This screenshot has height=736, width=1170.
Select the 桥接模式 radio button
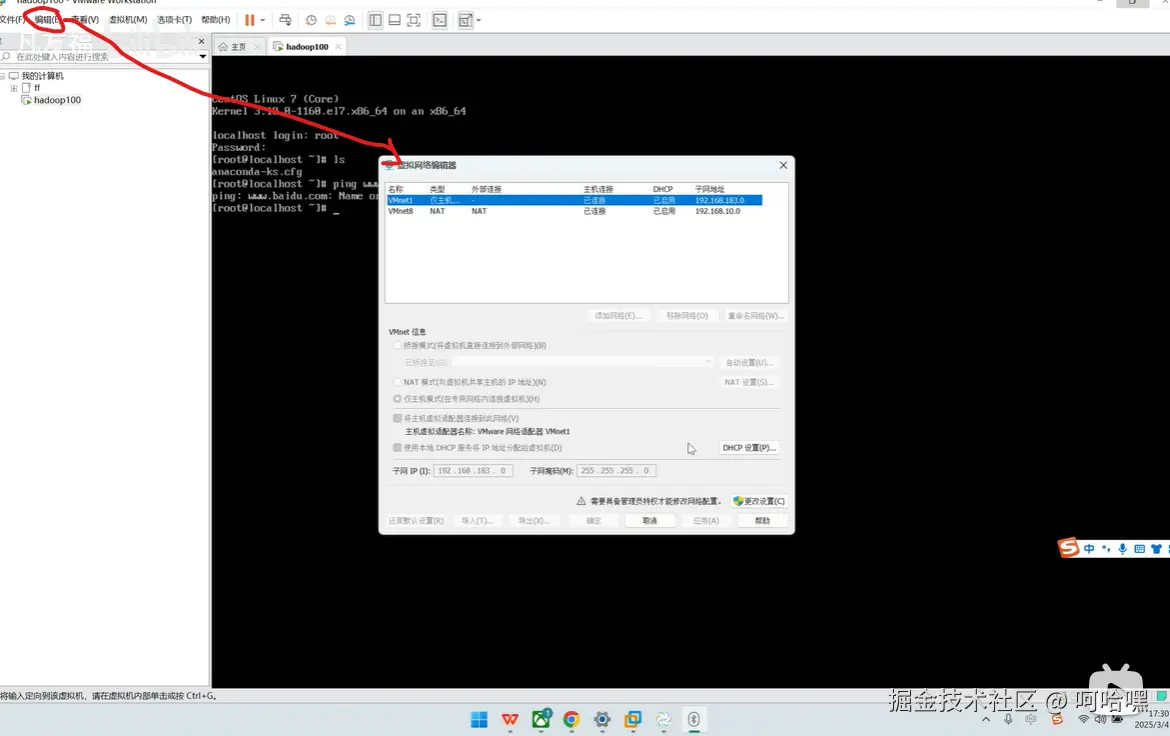pos(397,346)
